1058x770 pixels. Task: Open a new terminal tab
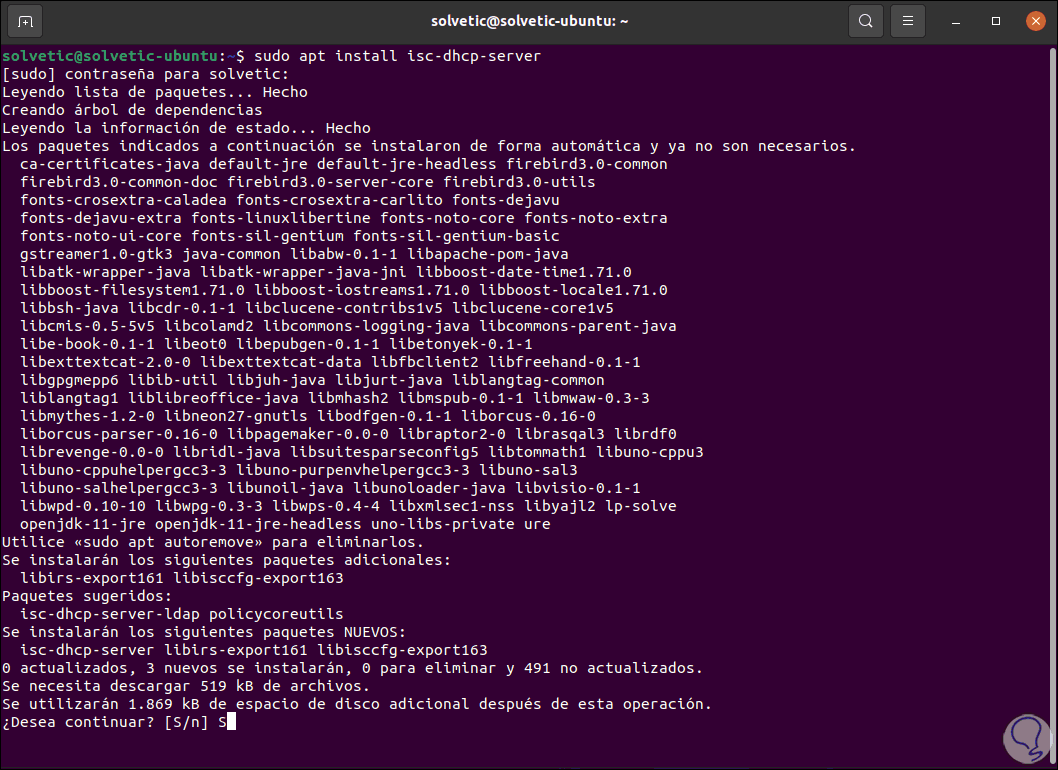25,22
